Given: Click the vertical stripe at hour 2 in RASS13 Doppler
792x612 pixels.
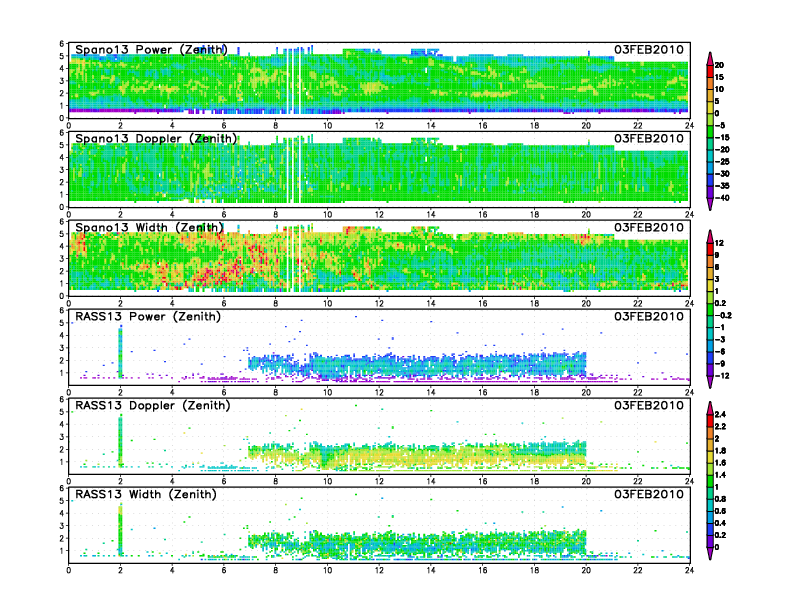Looking at the screenshot, I should 120,441.
